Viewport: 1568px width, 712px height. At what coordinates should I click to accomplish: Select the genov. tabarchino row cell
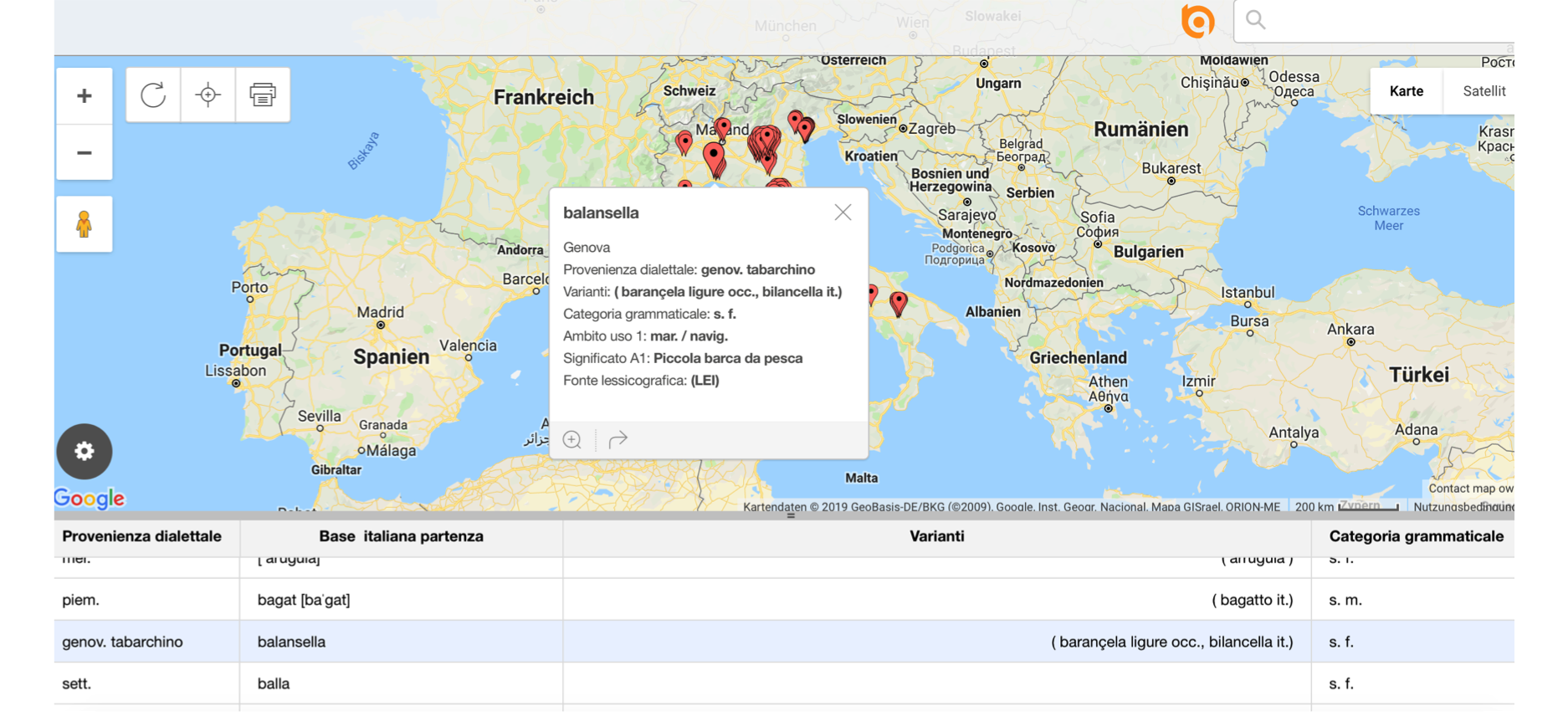[x=147, y=642]
